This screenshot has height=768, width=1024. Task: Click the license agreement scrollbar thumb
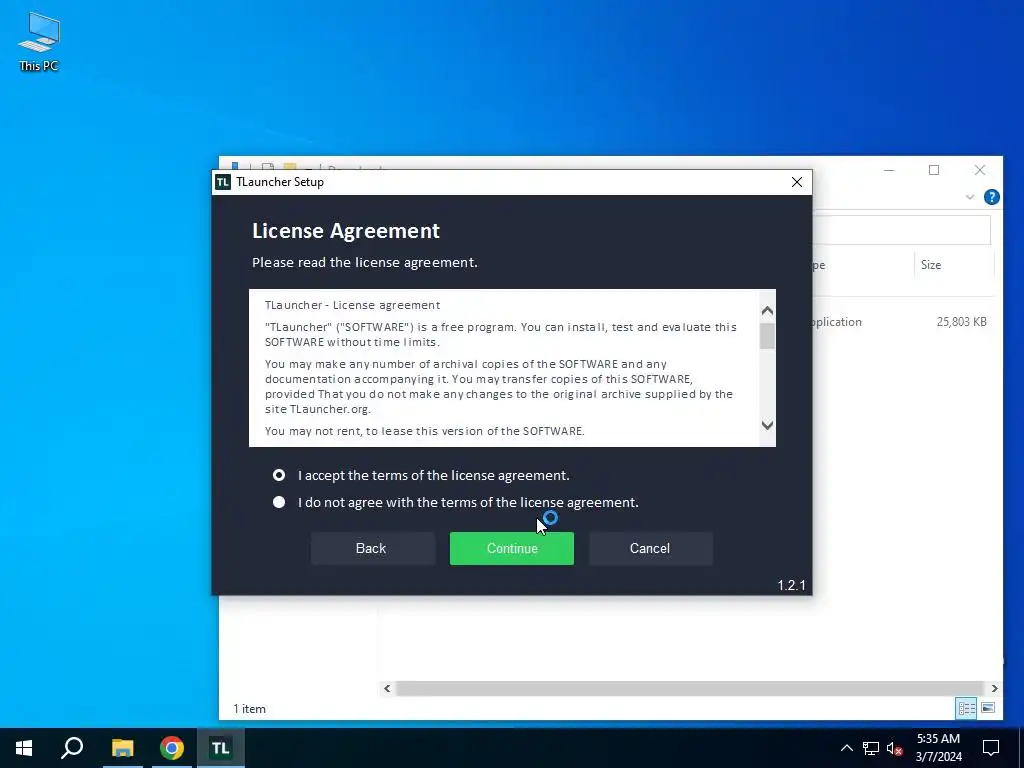pyautogui.click(x=767, y=336)
